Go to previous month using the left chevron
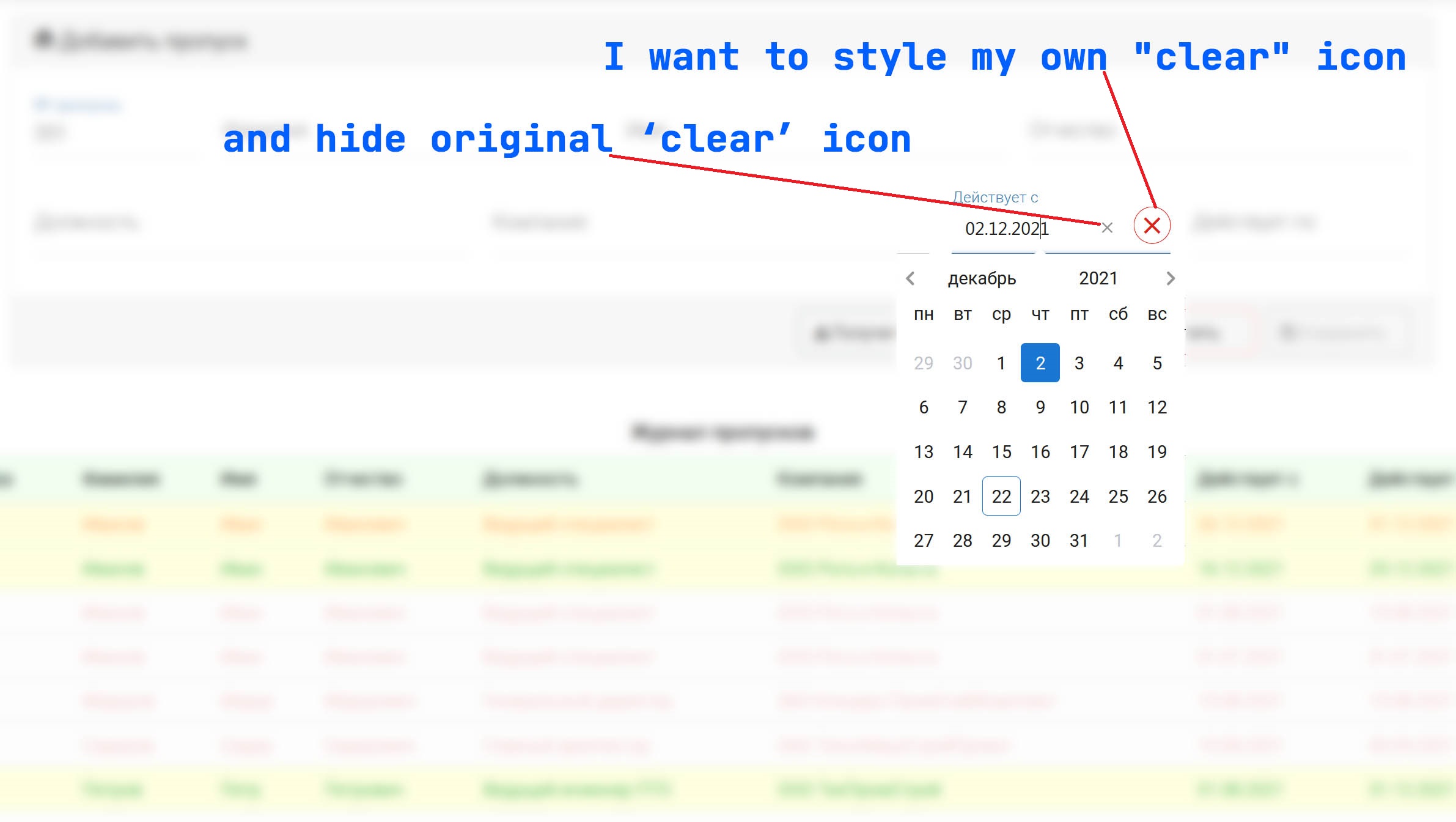 pyautogui.click(x=911, y=278)
